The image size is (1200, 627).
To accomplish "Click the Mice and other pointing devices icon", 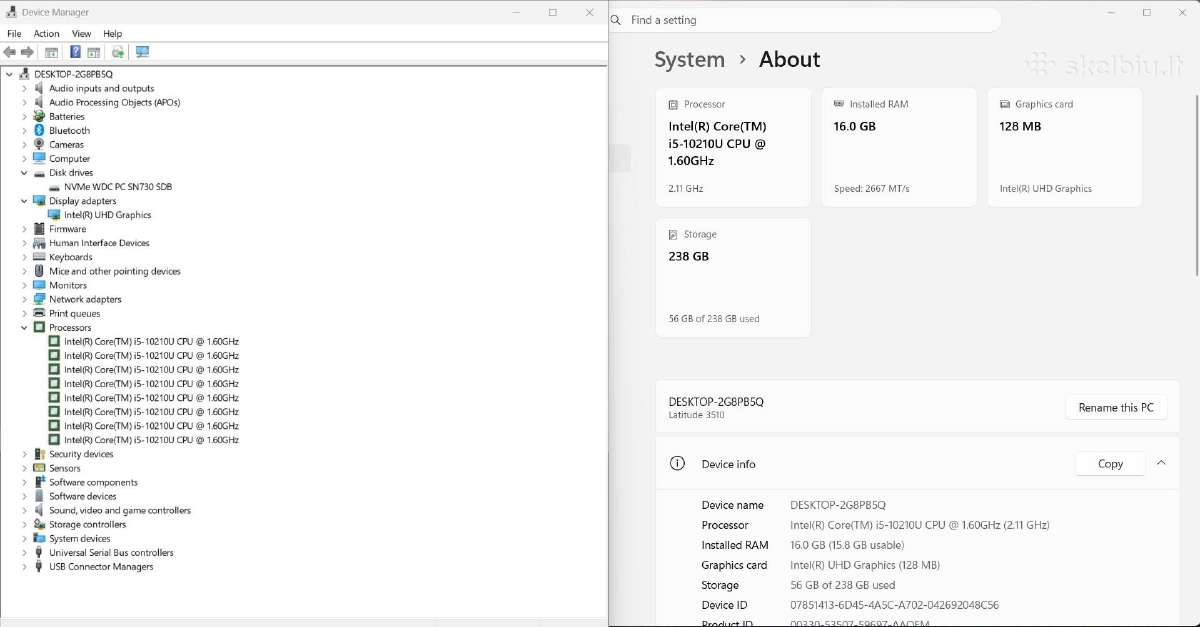I will click(39, 271).
